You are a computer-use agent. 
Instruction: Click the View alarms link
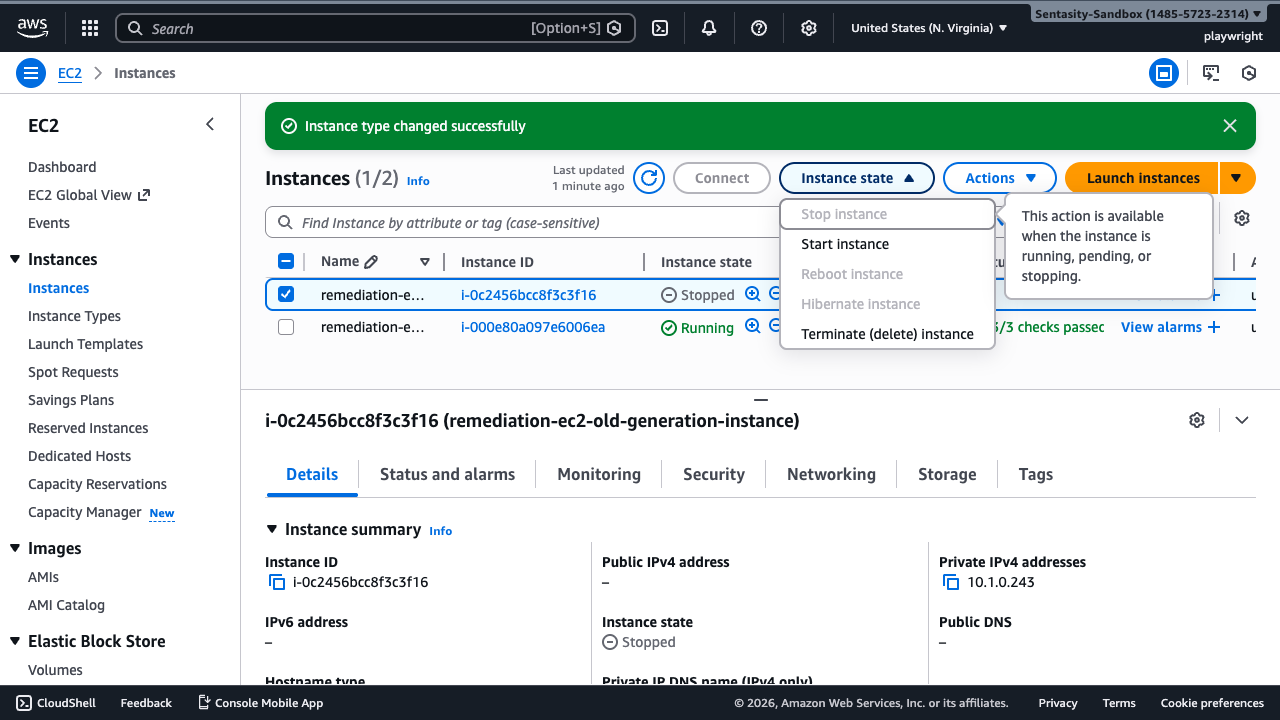[1163, 327]
